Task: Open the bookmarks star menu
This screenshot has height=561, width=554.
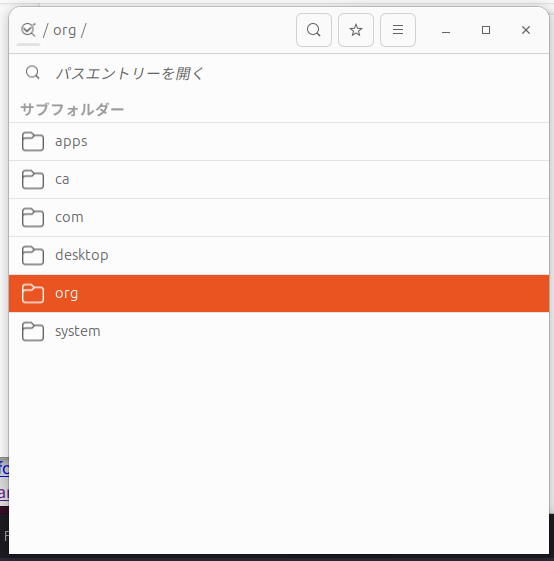Action: click(x=356, y=30)
